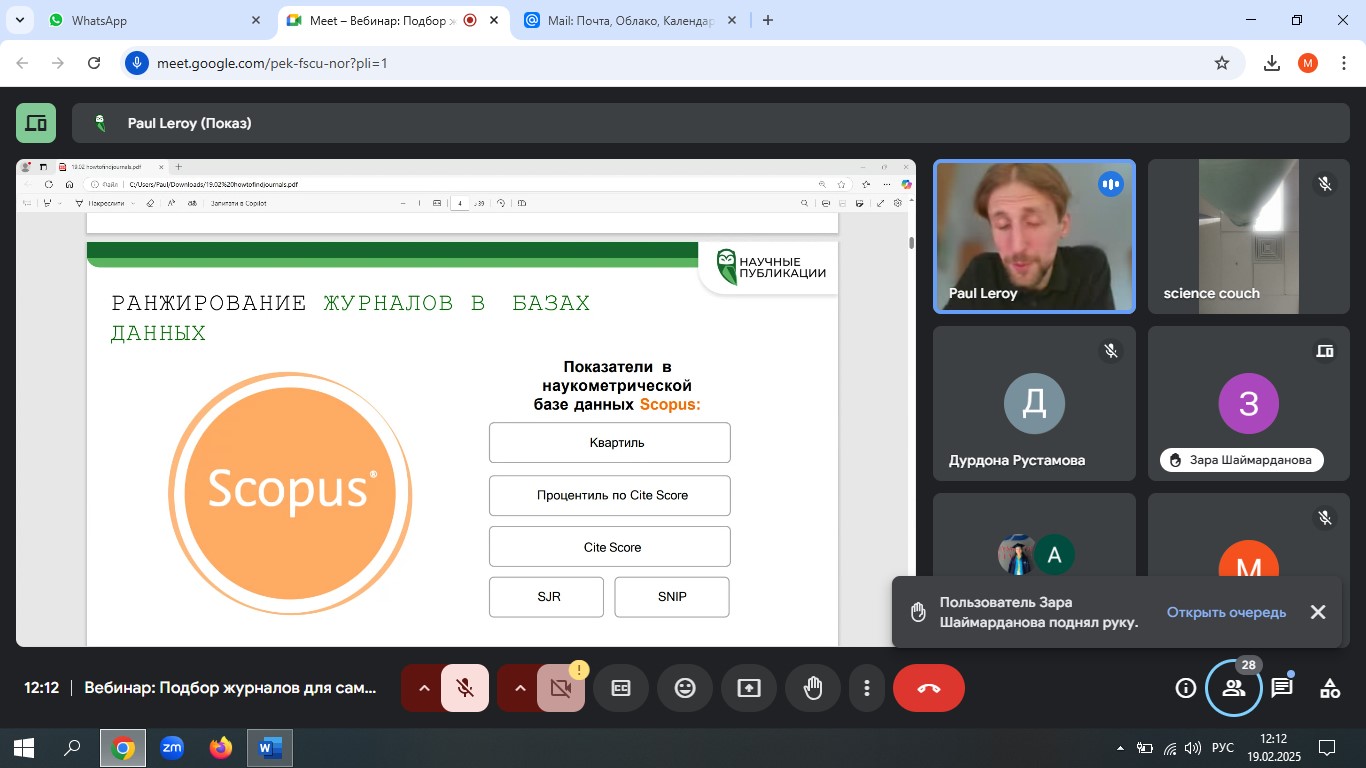Image resolution: width=1366 pixels, height=768 pixels.
Task: Unmute the microphone in the Meet toolbar
Action: coord(465,688)
